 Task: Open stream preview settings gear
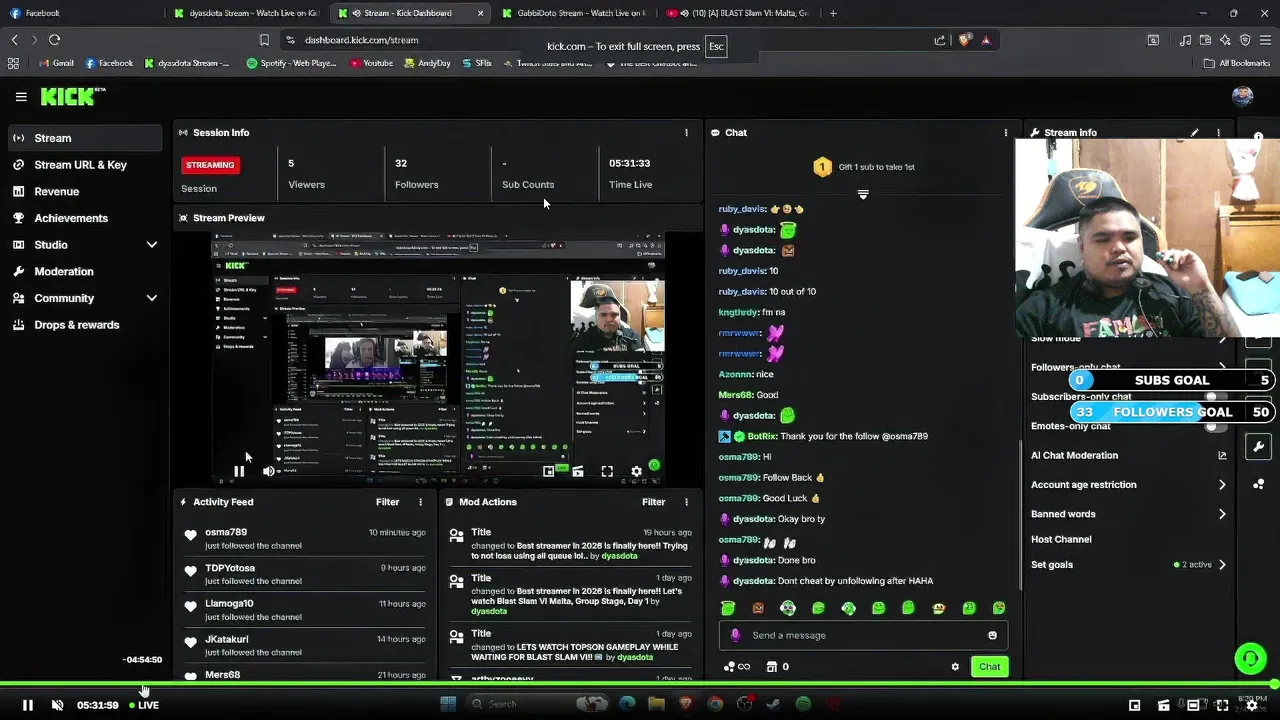(636, 471)
